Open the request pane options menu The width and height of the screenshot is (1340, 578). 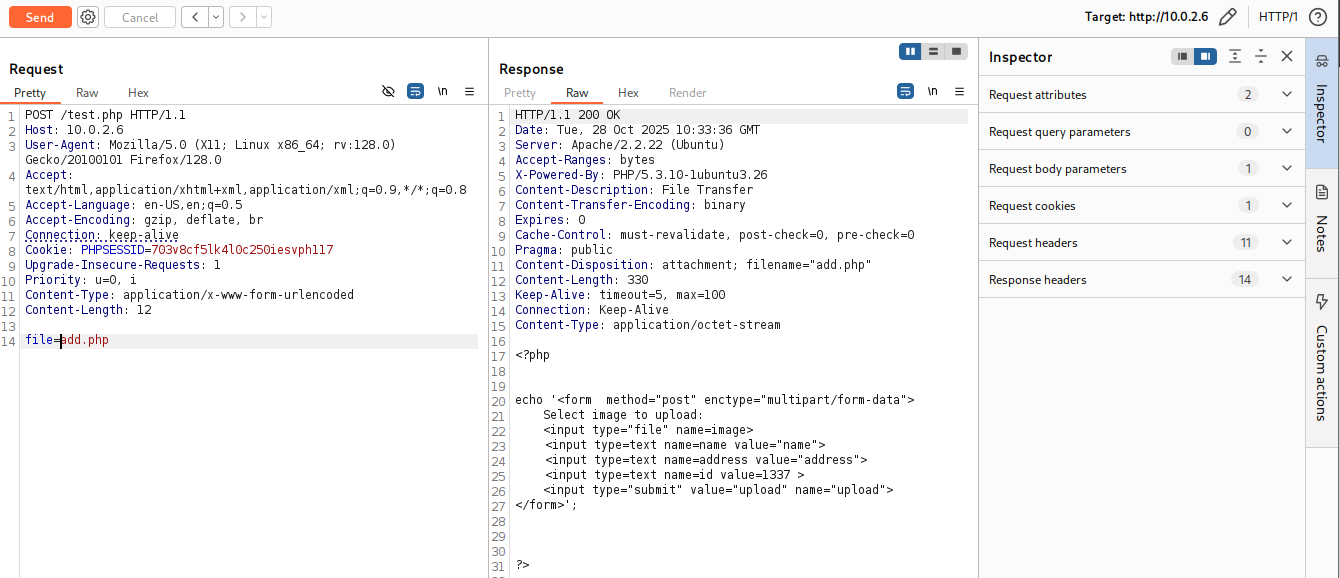pos(469,91)
